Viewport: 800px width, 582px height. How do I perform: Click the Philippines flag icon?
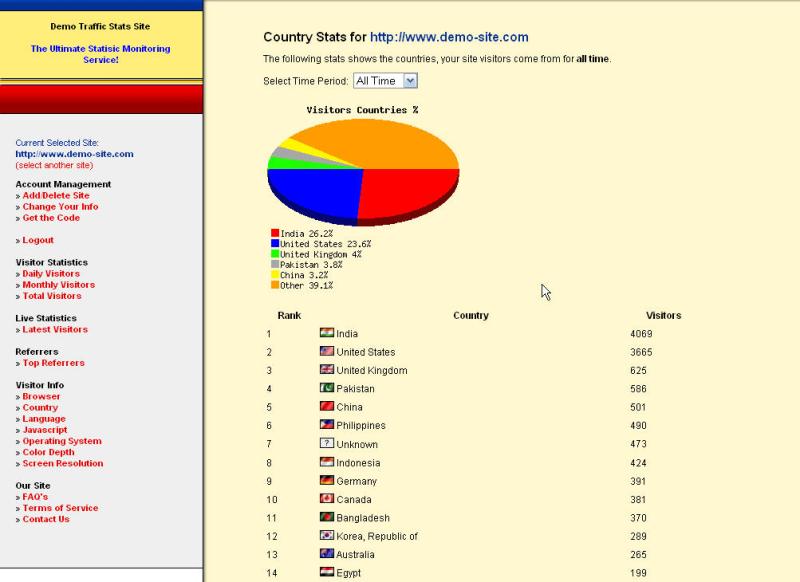(327, 424)
